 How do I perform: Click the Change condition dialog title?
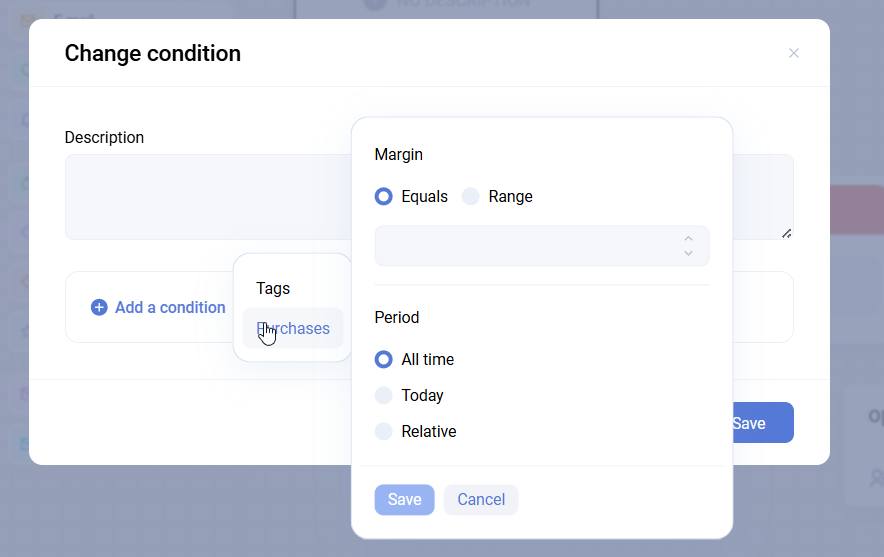153,53
